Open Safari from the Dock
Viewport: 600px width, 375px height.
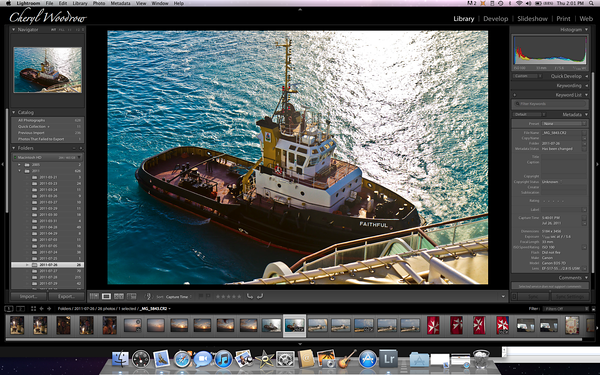182,359
